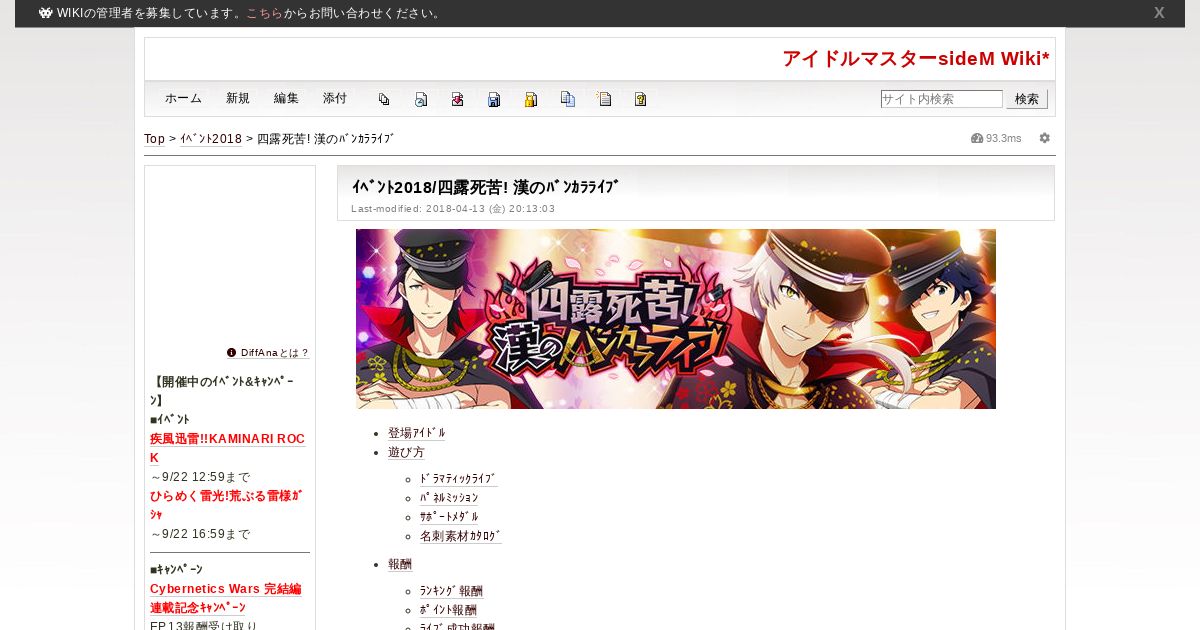
Task: Jump to ﾄﾞﾗﾏﾃｨｯｸﾗｲﾌﾞ subsection
Action: pos(458,479)
